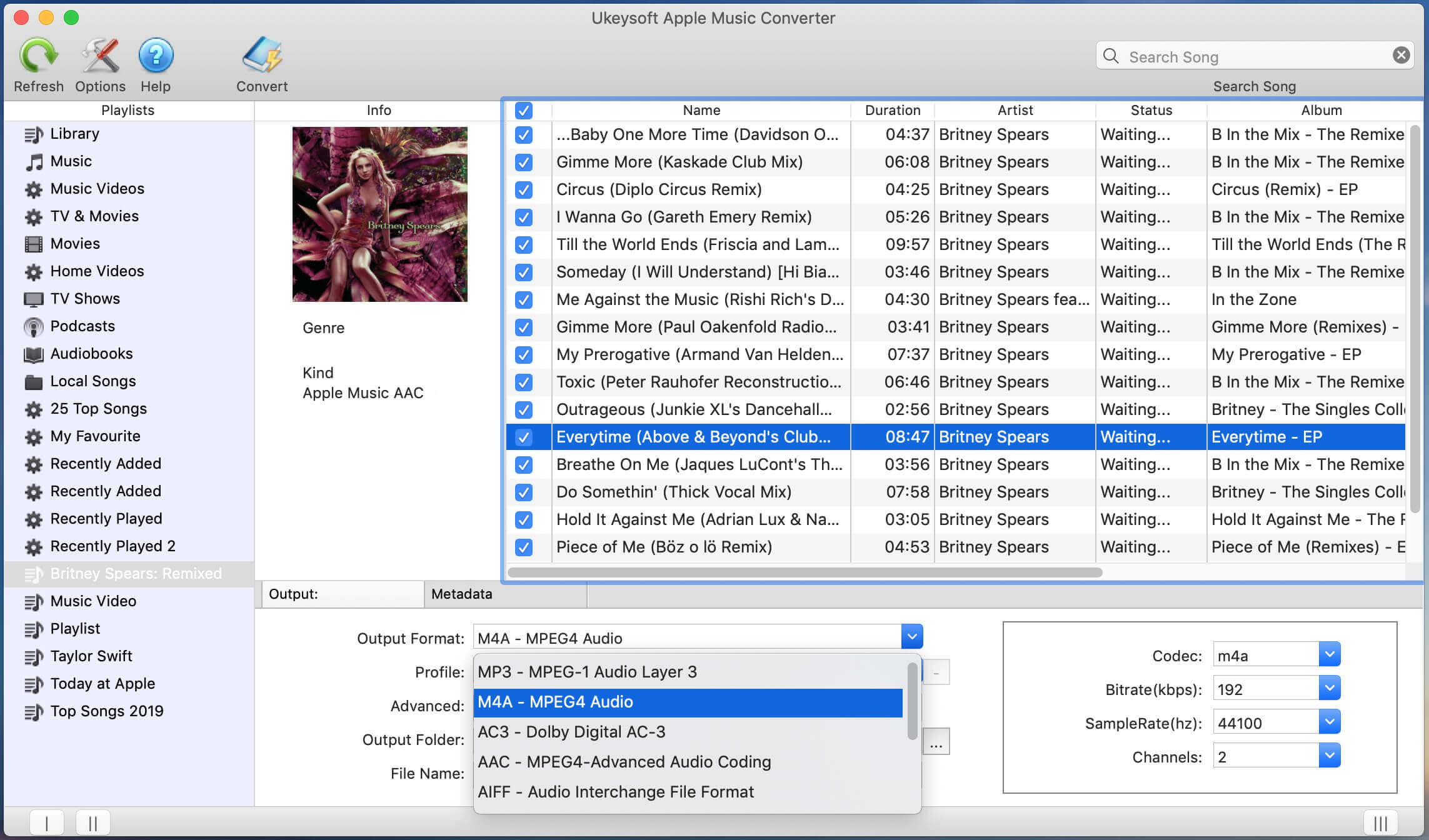
Task: Toggle checkbox for Everytime Above Beyond track
Action: pos(524,436)
